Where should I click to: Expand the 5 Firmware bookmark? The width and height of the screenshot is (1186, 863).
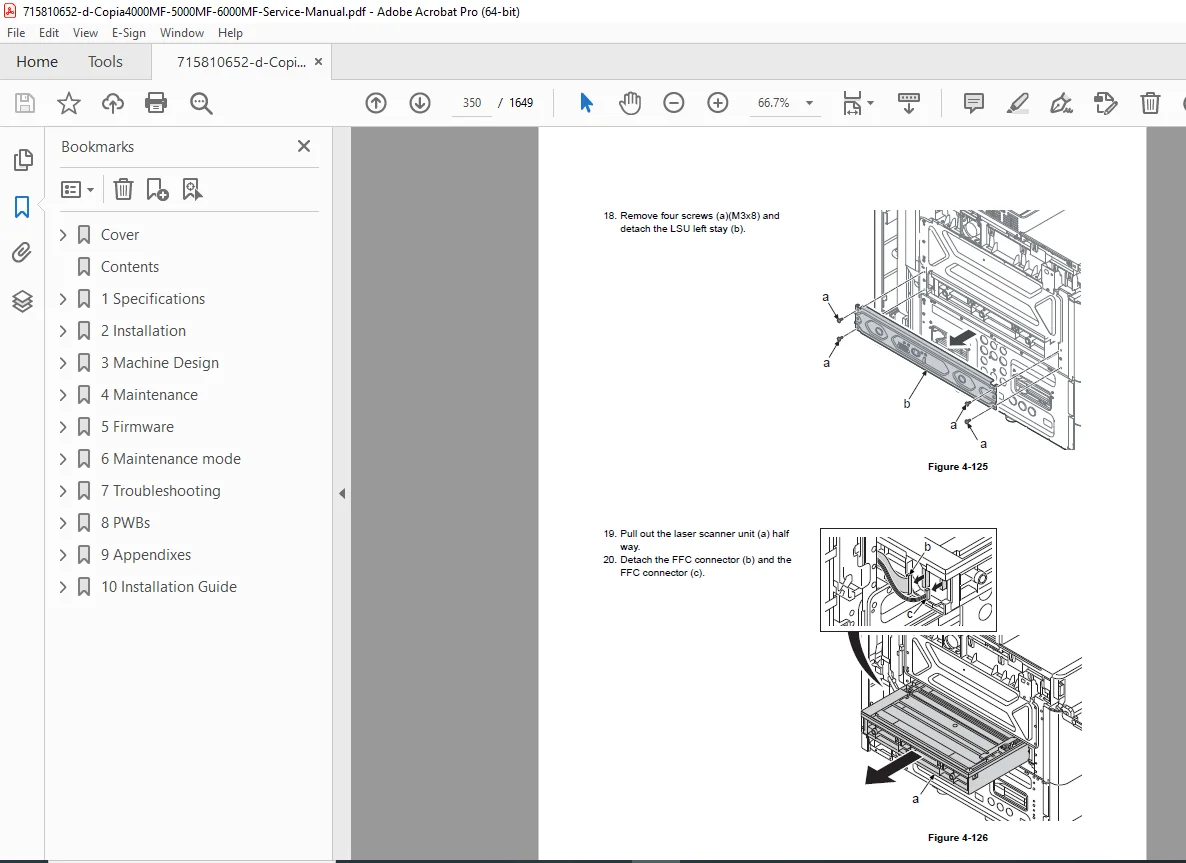click(63, 427)
